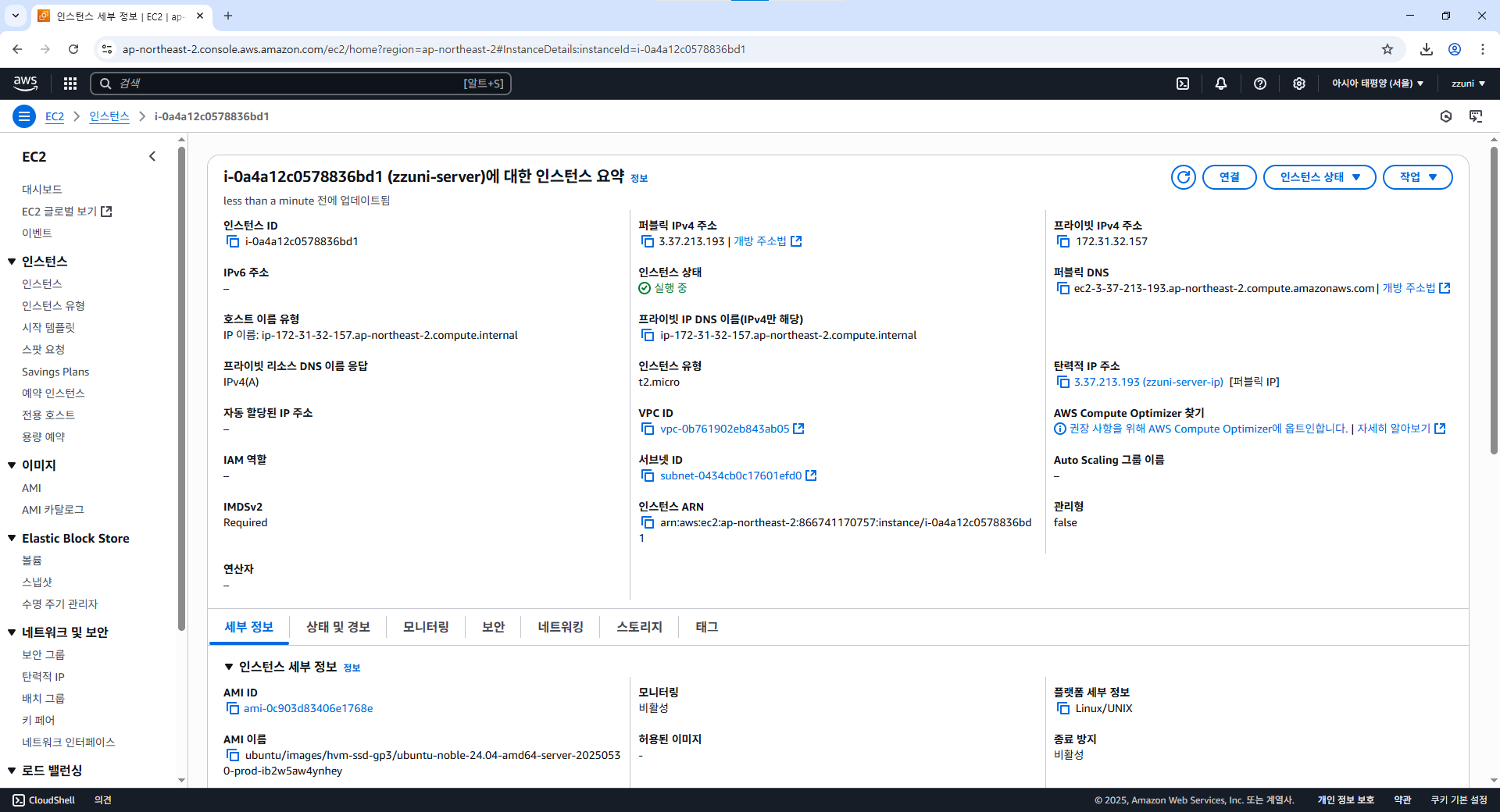Copy the public IPv4 address 3.37.213.193
The image size is (1500, 812).
click(648, 241)
